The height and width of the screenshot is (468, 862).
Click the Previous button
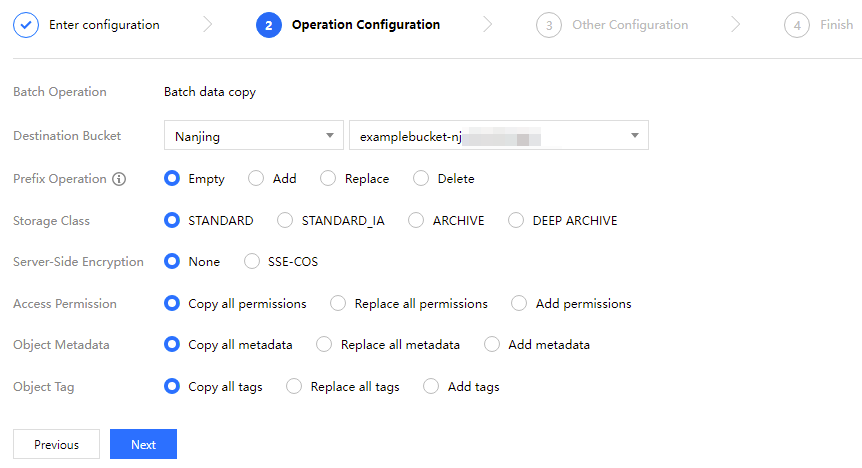pos(56,445)
